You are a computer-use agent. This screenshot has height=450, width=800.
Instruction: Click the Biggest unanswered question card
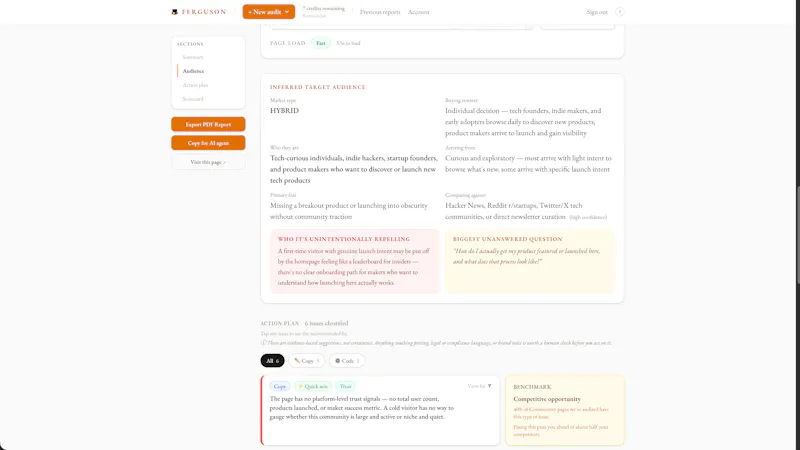coord(530,261)
